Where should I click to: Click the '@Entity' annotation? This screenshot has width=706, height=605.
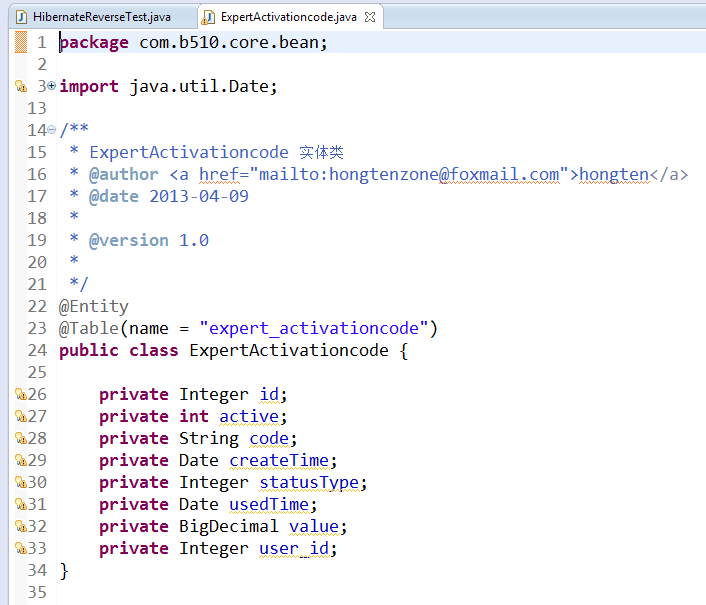[x=94, y=307]
